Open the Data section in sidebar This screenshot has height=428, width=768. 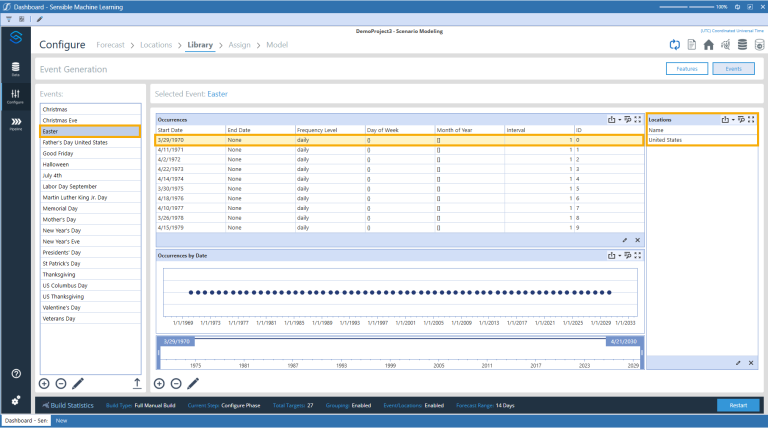point(15,69)
